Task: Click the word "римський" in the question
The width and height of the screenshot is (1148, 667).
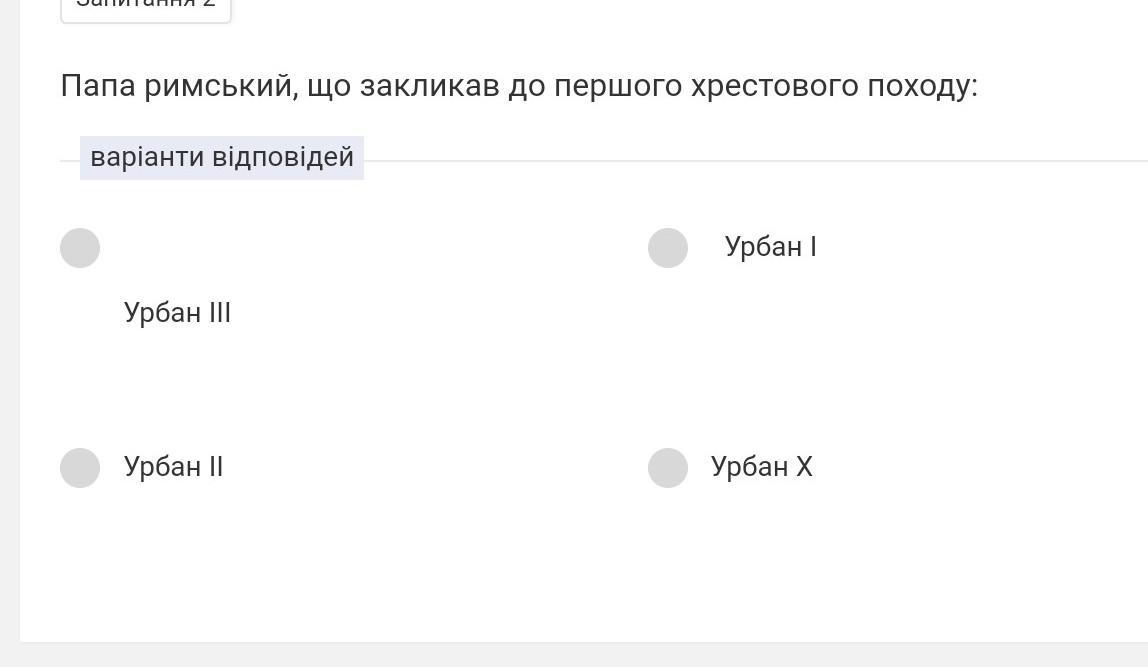Action: (221, 86)
